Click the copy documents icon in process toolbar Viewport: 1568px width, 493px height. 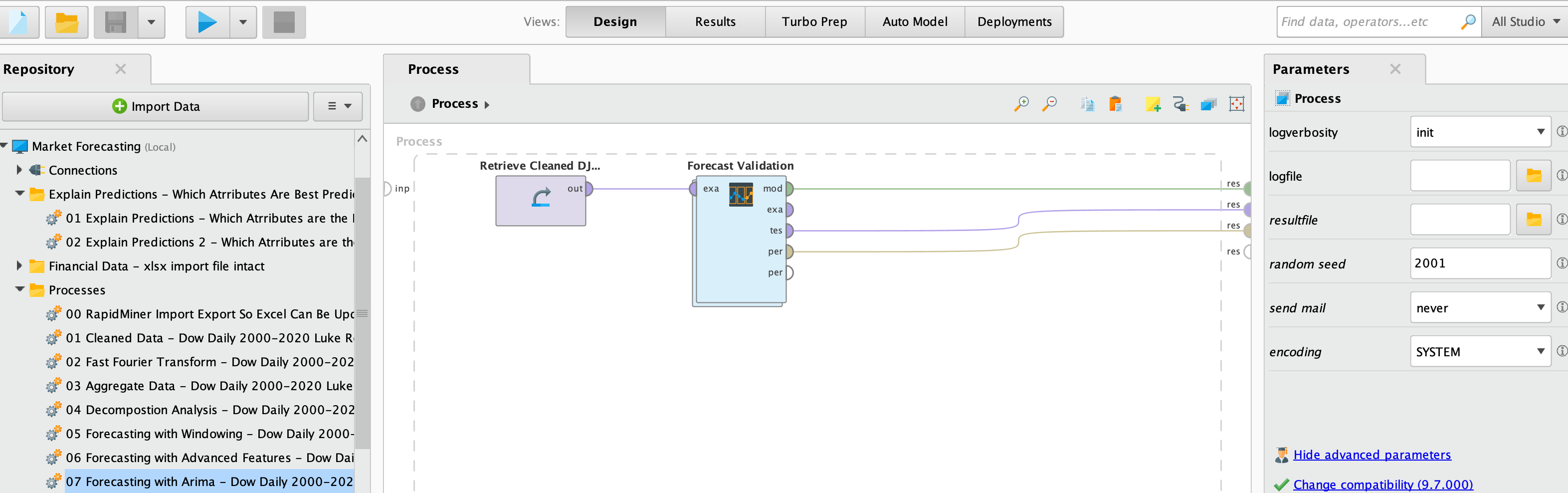(1087, 104)
